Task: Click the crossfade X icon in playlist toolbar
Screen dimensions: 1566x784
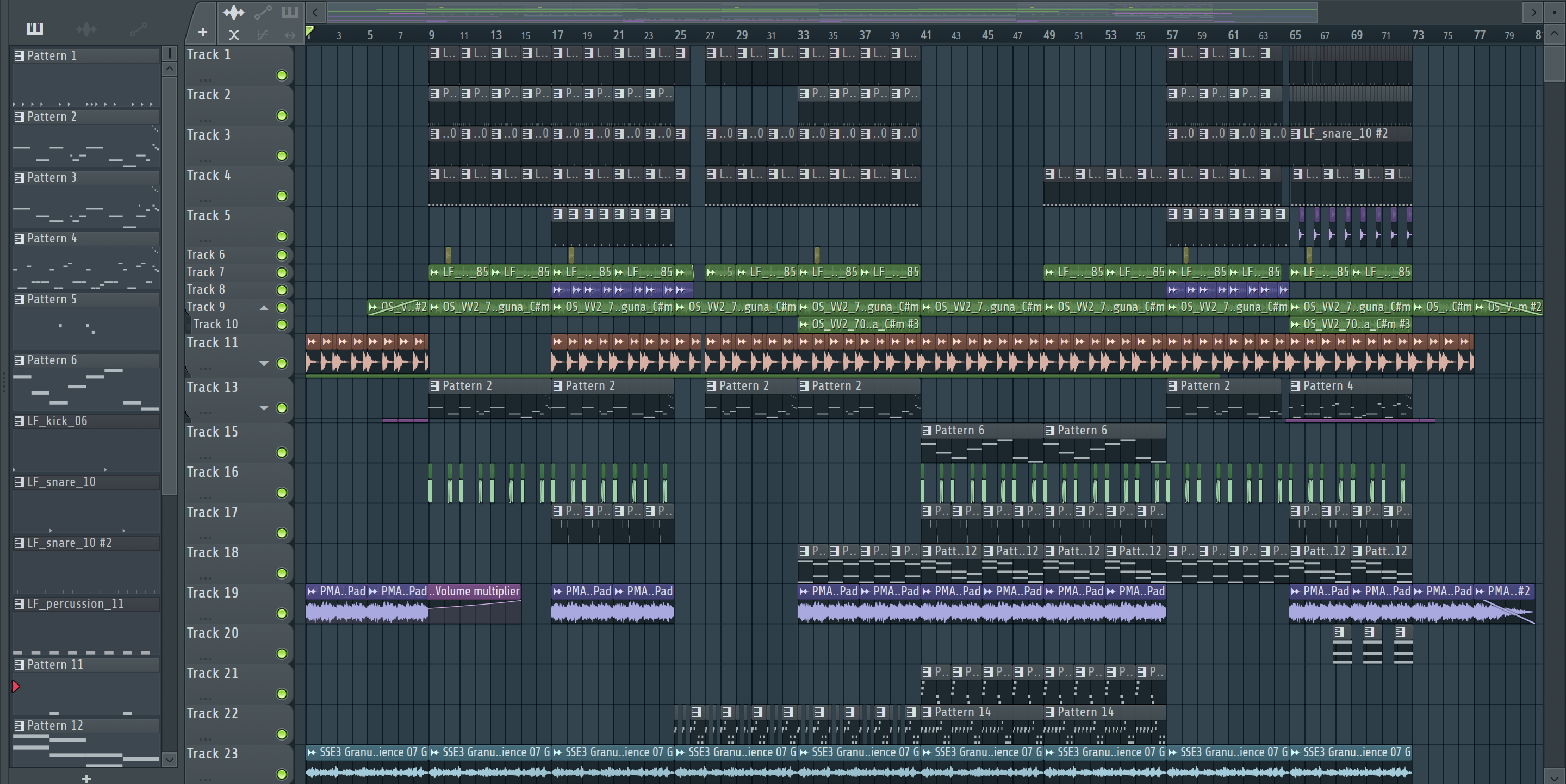Action: click(x=233, y=35)
